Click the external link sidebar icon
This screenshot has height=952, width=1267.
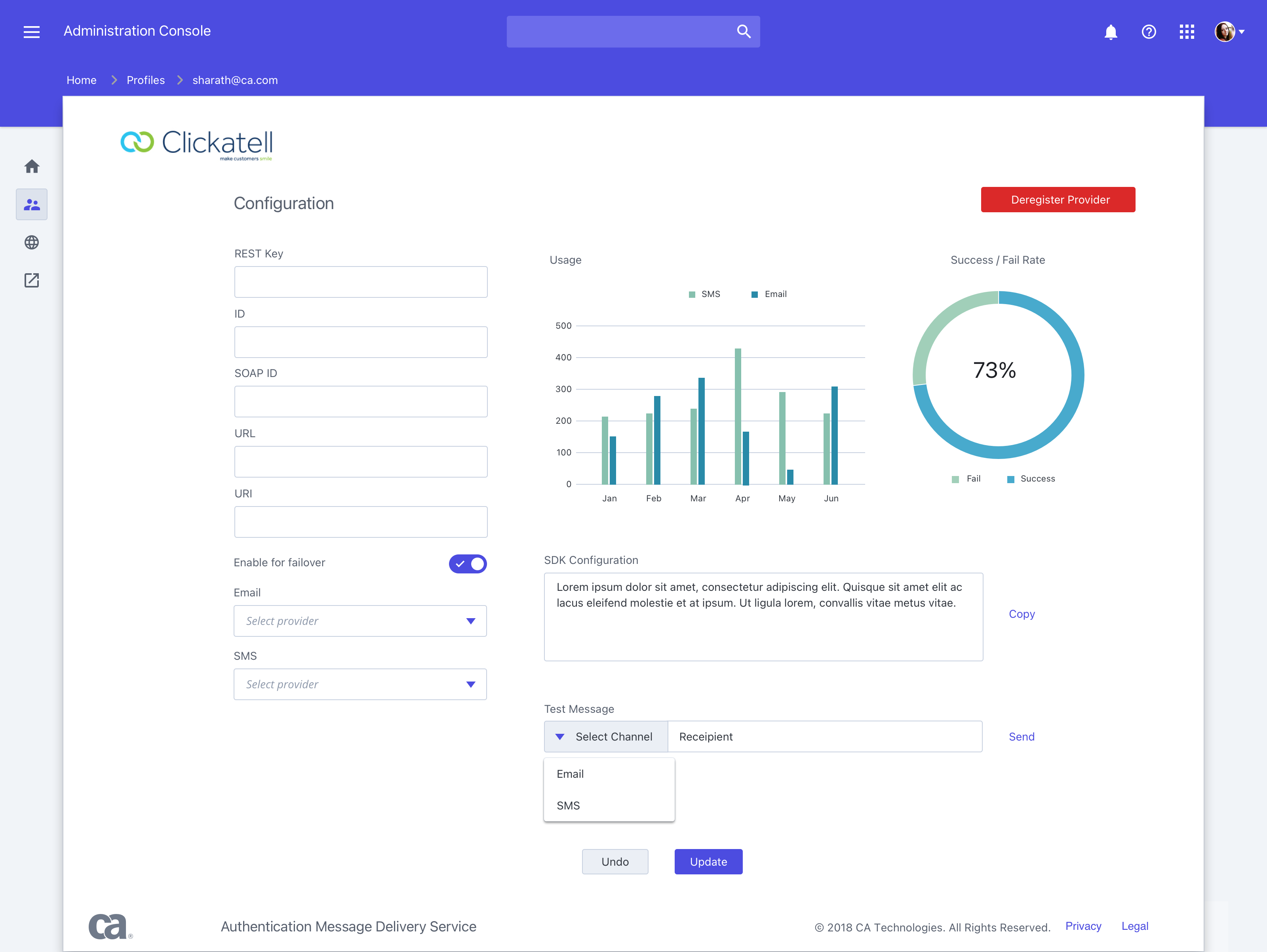pos(32,280)
